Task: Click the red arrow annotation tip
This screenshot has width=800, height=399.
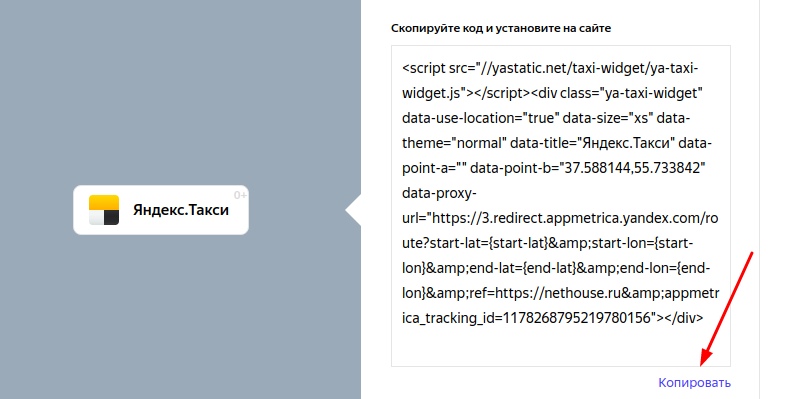Action: tap(703, 363)
